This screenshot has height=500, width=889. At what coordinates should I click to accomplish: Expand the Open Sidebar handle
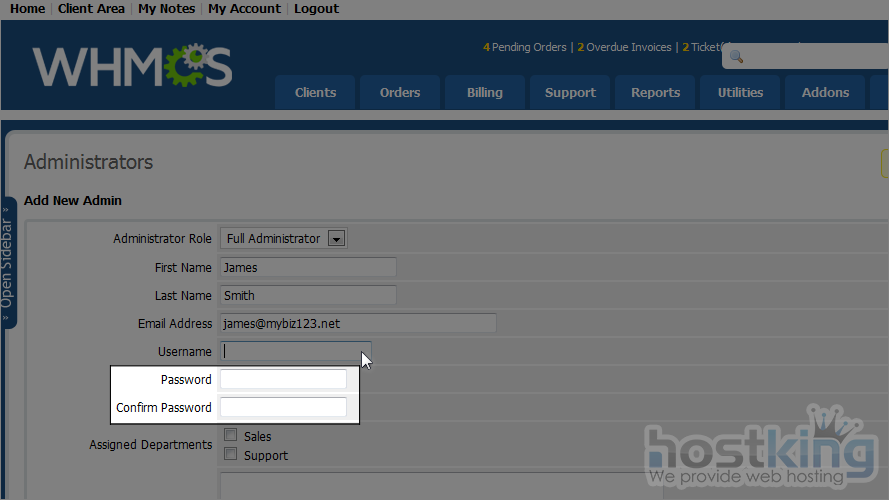(7, 262)
